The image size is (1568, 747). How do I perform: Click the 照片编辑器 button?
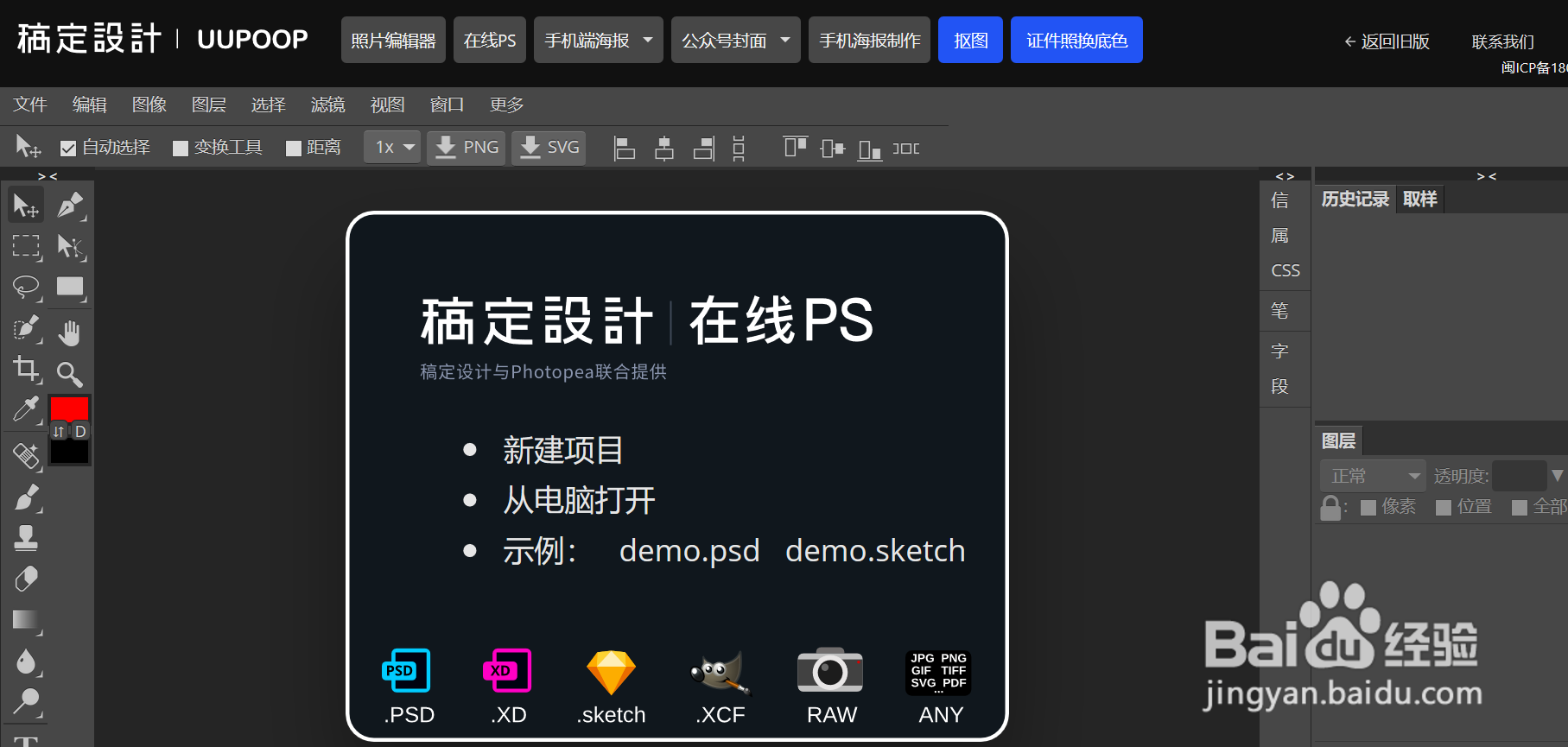(x=393, y=40)
